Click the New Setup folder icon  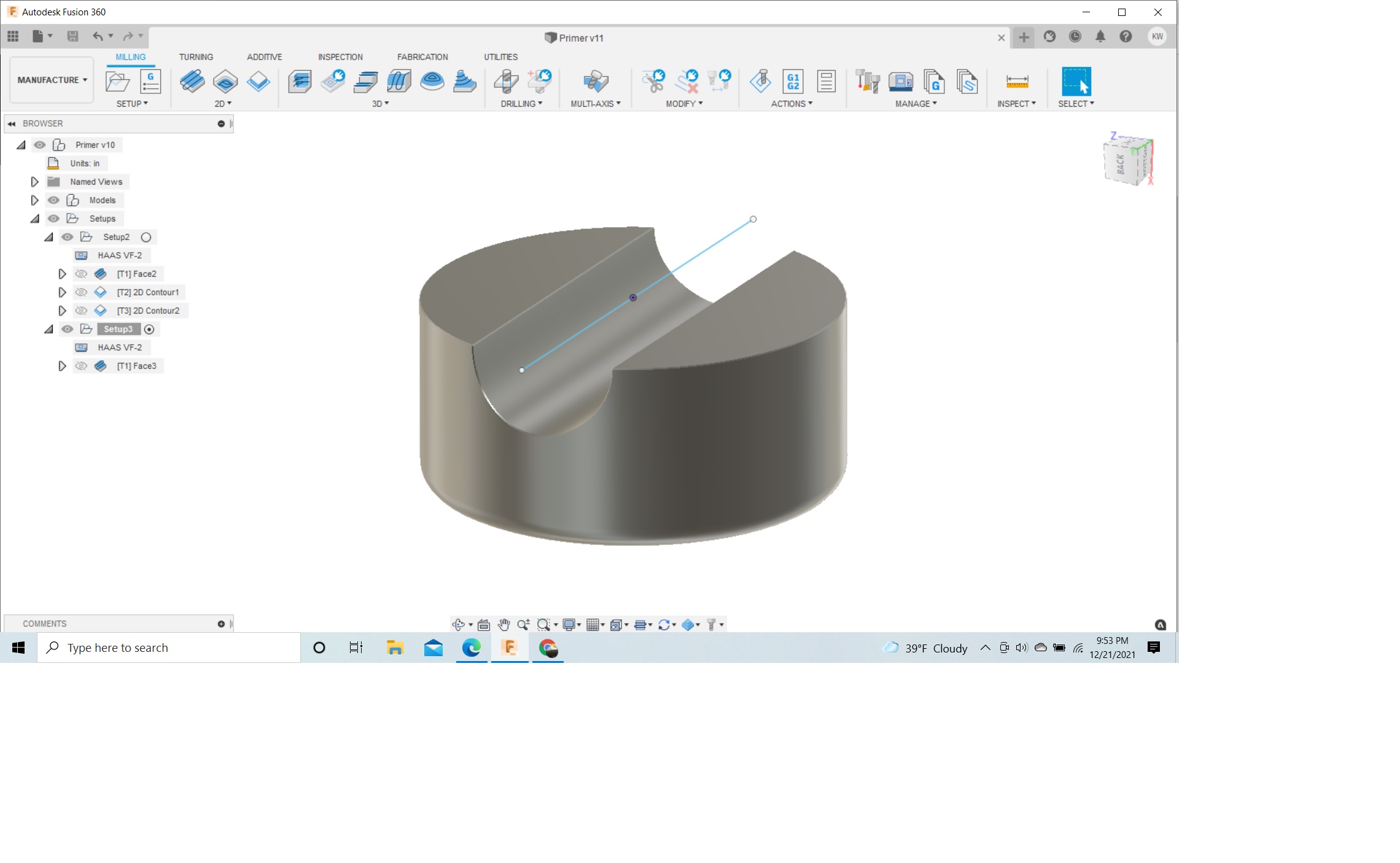(x=117, y=82)
